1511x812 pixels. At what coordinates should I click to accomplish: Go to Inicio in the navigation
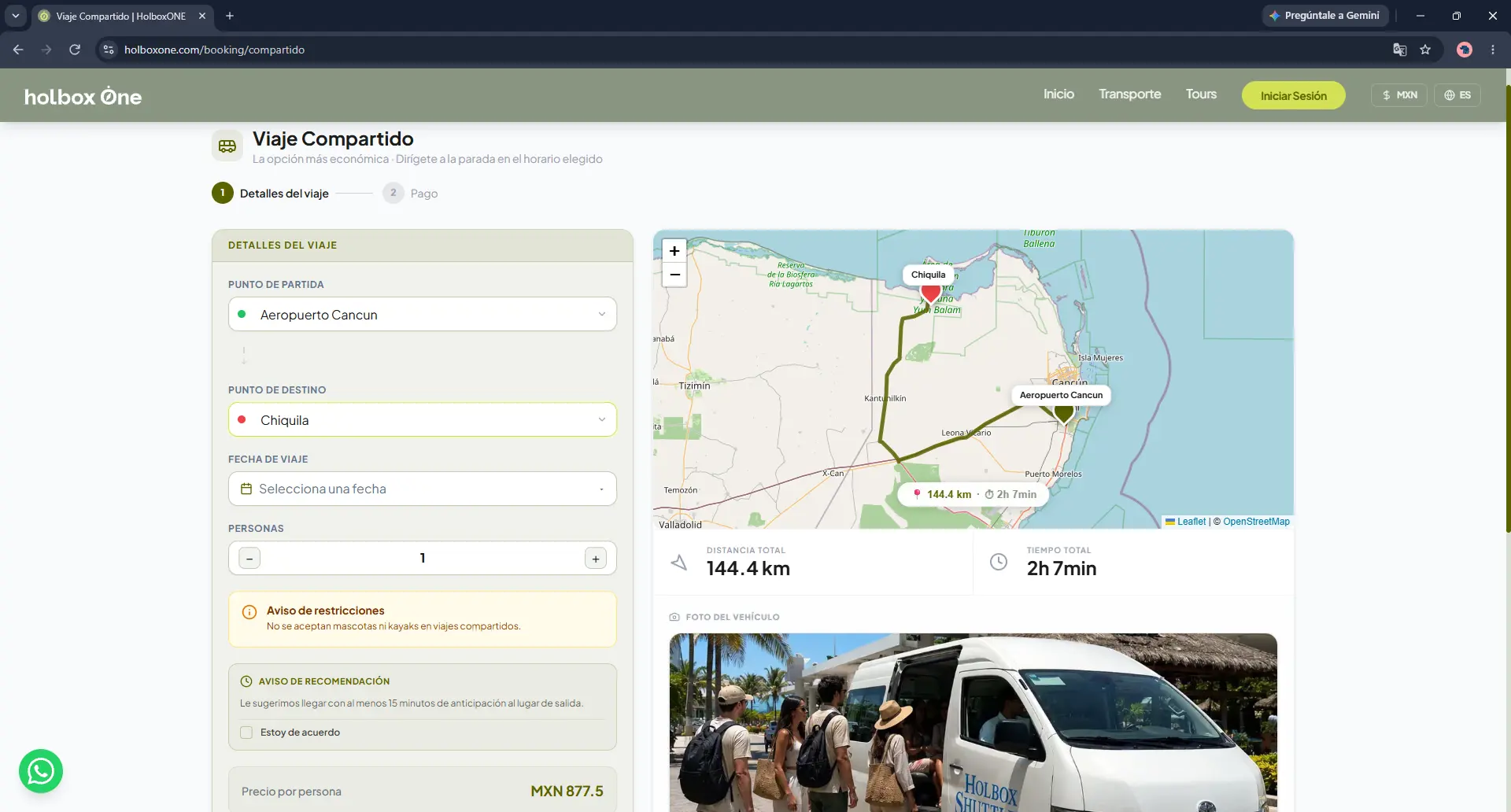1058,94
